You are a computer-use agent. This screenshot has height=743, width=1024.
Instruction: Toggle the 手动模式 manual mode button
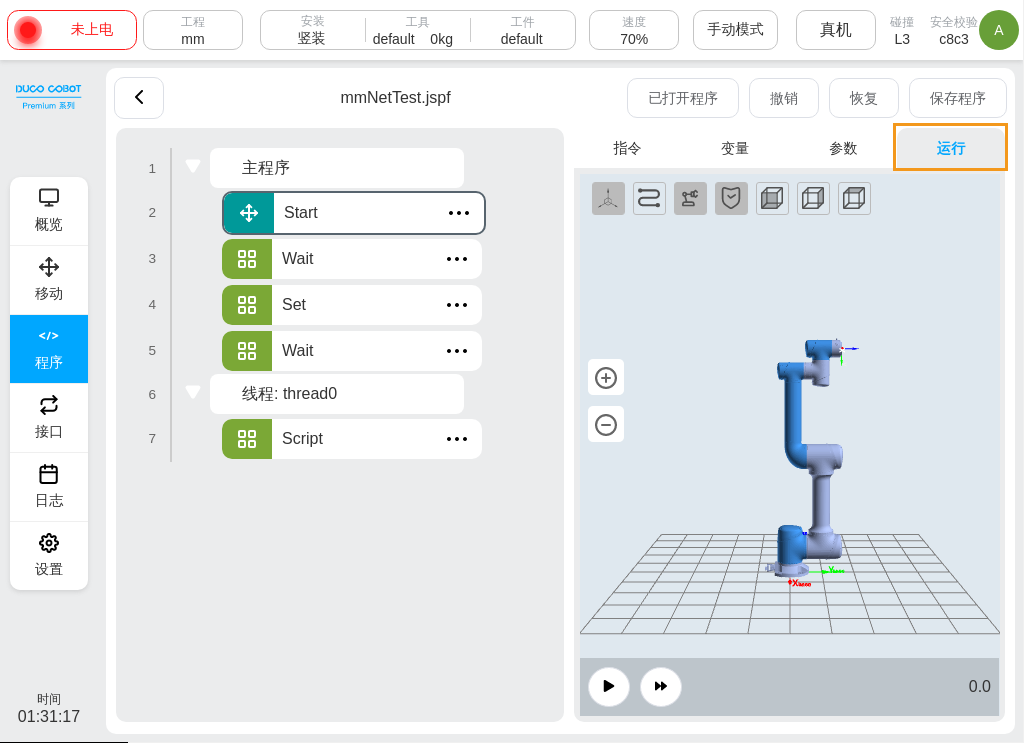[x=735, y=30]
